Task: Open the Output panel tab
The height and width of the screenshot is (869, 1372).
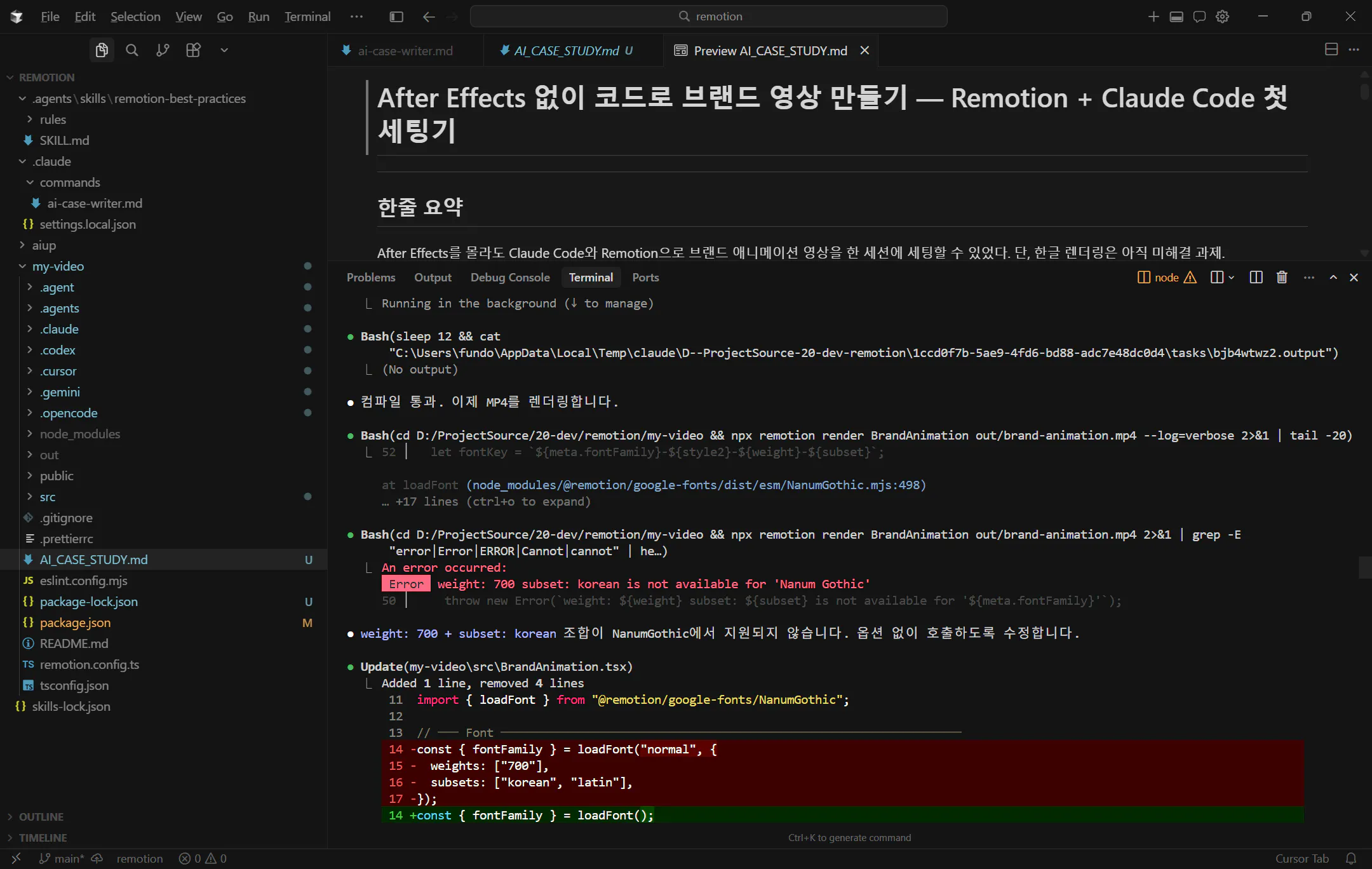Action: [x=433, y=278]
